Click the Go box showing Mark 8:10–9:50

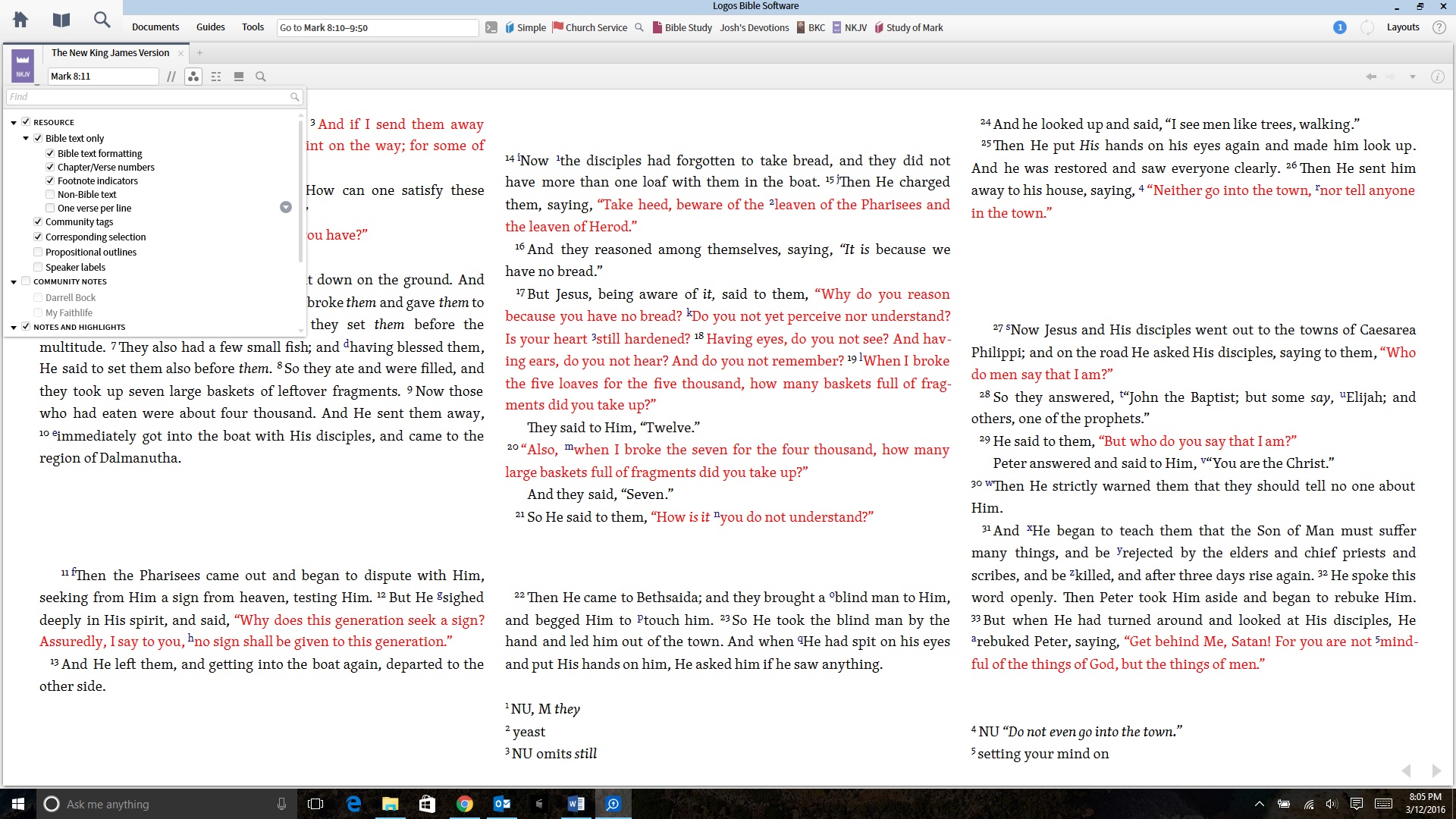(x=377, y=27)
